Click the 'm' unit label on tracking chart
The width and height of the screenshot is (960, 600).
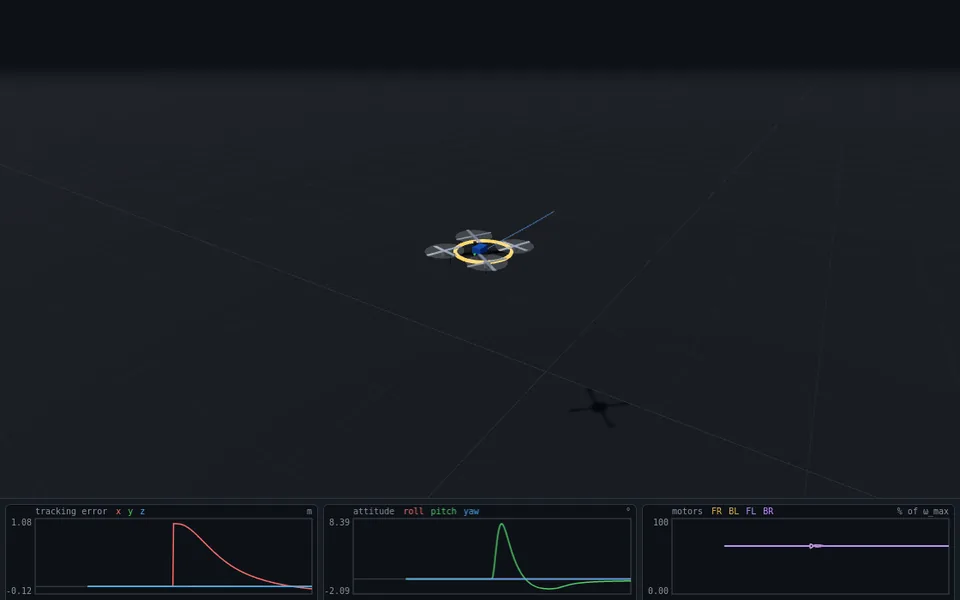pos(309,511)
